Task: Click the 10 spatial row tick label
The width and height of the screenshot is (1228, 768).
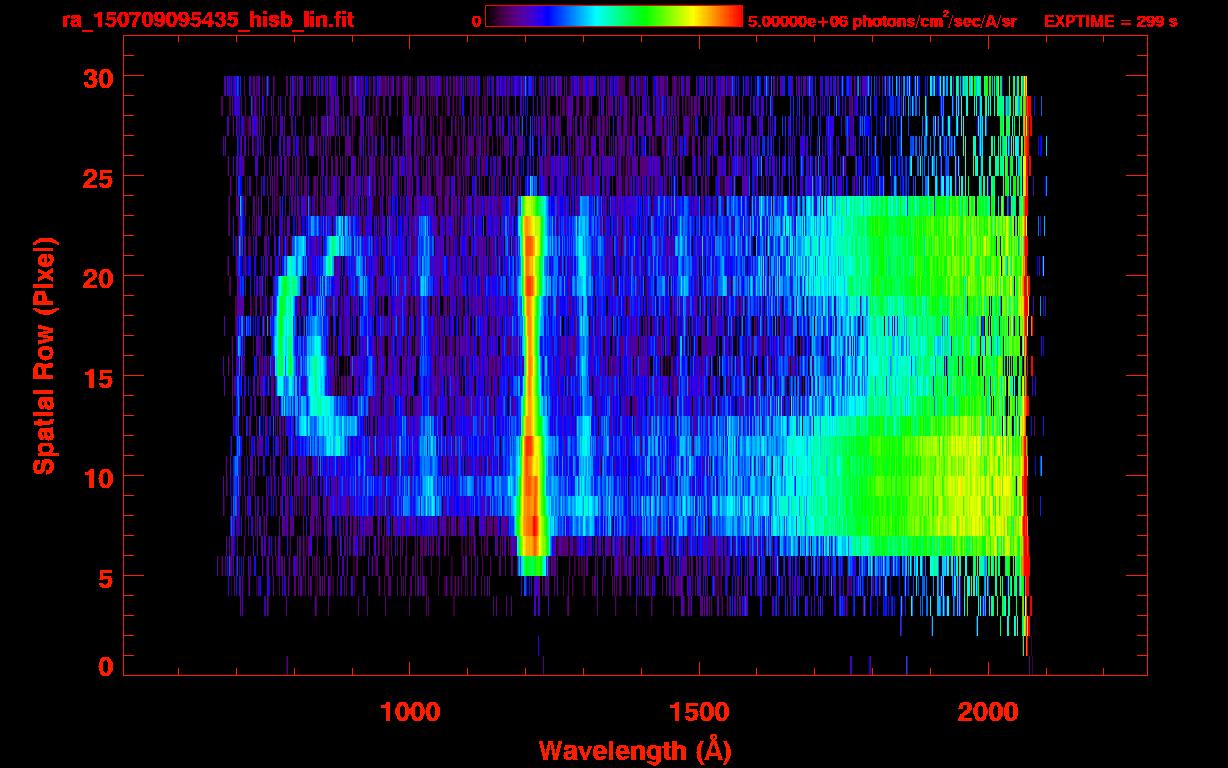Action: pyautogui.click(x=98, y=477)
